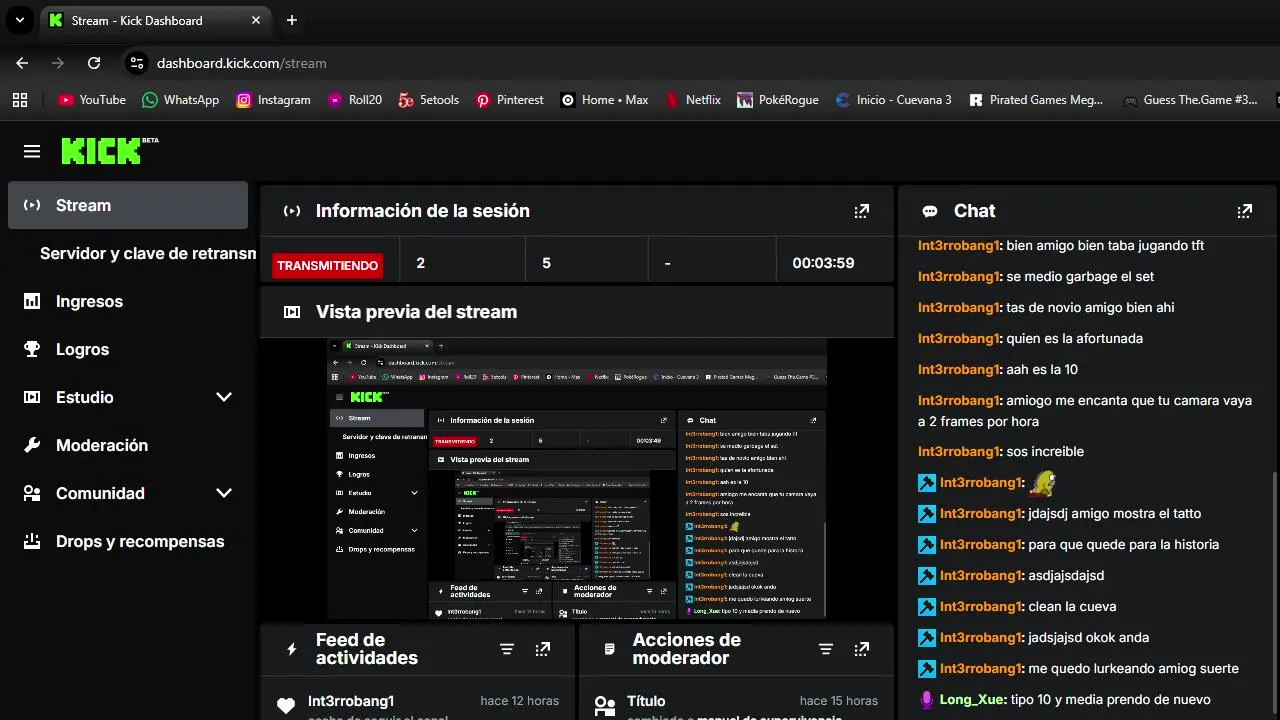This screenshot has width=1280, height=720.
Task: Click the stream preview thumbnail
Action: click(577, 478)
